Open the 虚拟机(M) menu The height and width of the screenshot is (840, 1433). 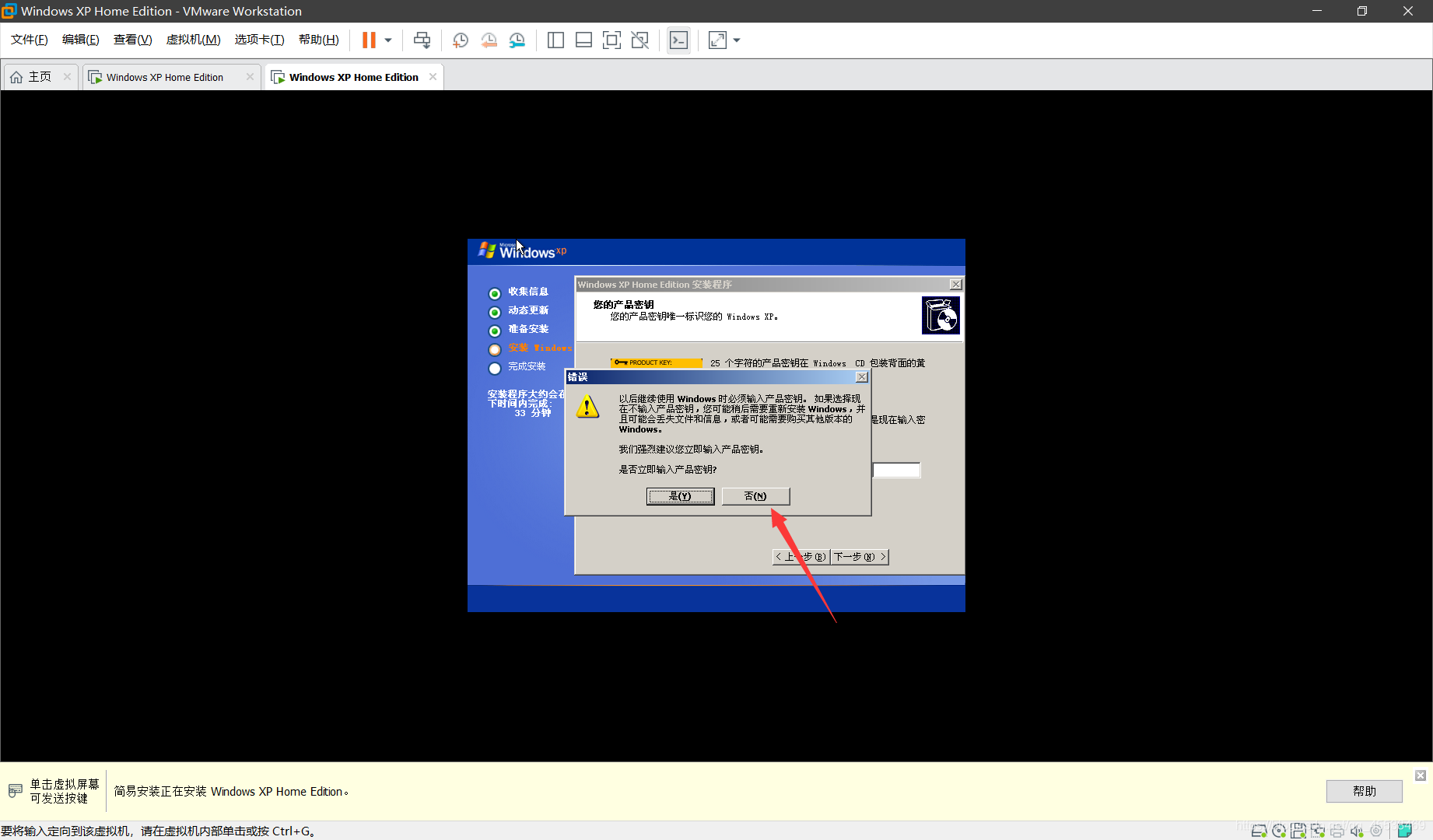[x=194, y=40]
